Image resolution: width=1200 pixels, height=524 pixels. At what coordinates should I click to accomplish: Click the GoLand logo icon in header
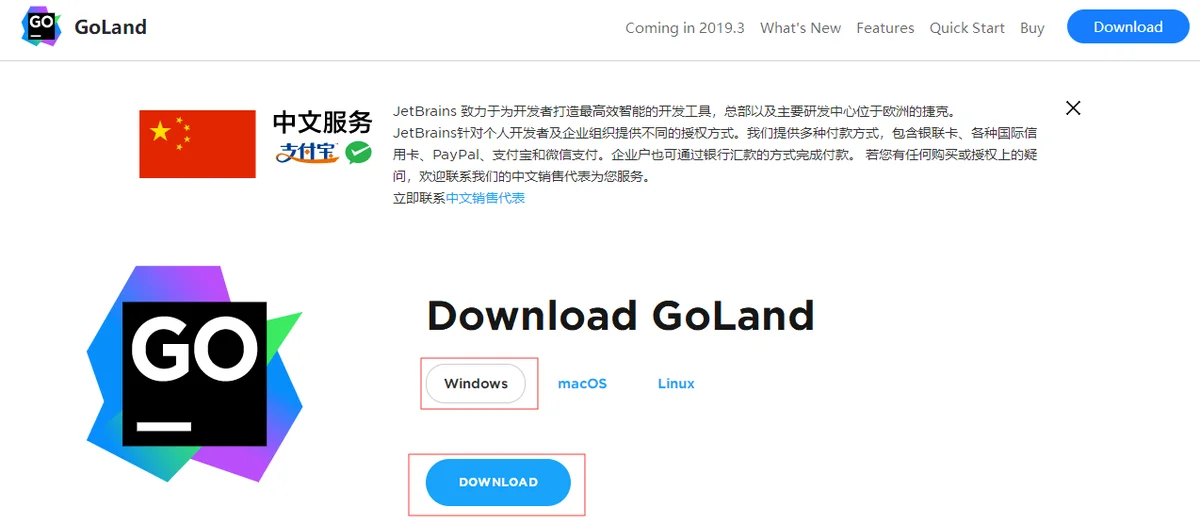tap(41, 27)
